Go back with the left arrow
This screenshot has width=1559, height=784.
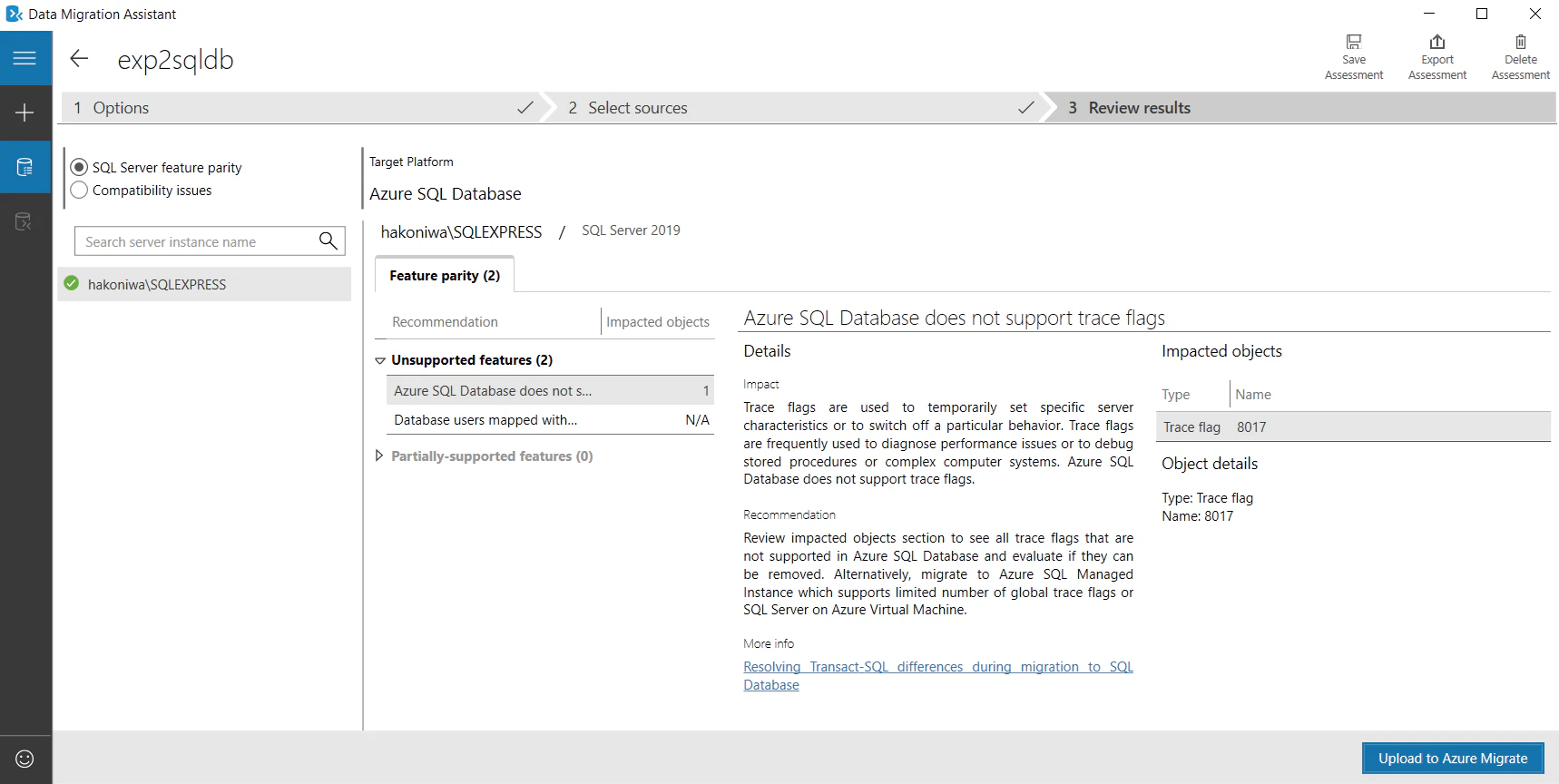[79, 59]
